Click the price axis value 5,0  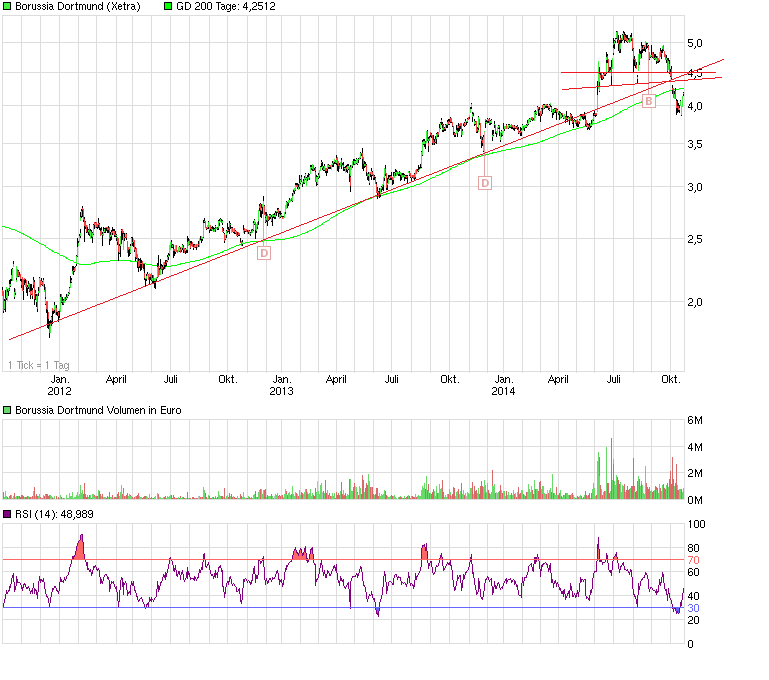point(694,43)
